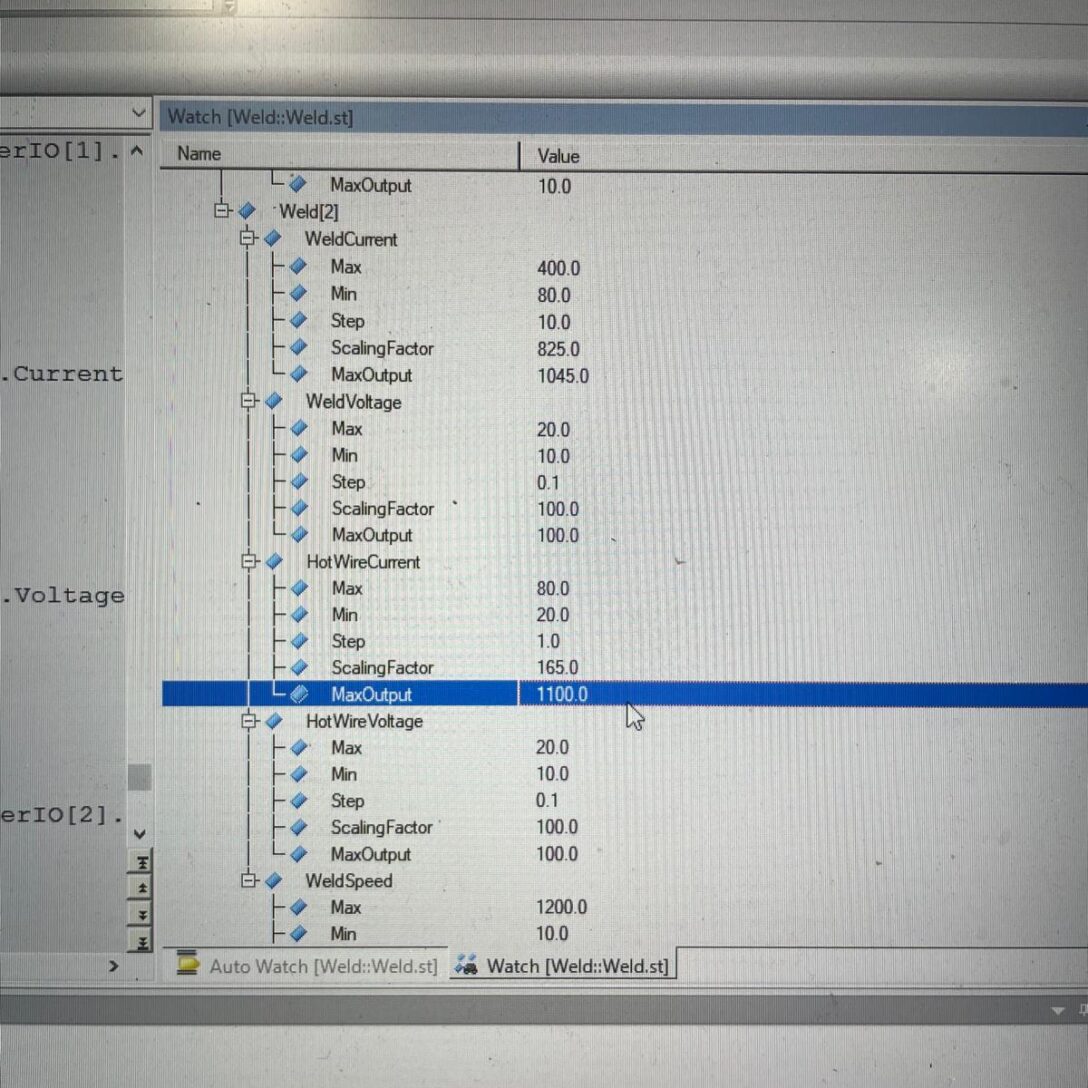The width and height of the screenshot is (1088, 1088).
Task: Click the go-to-top arrow button by code scrollbar
Action: [x=141, y=862]
